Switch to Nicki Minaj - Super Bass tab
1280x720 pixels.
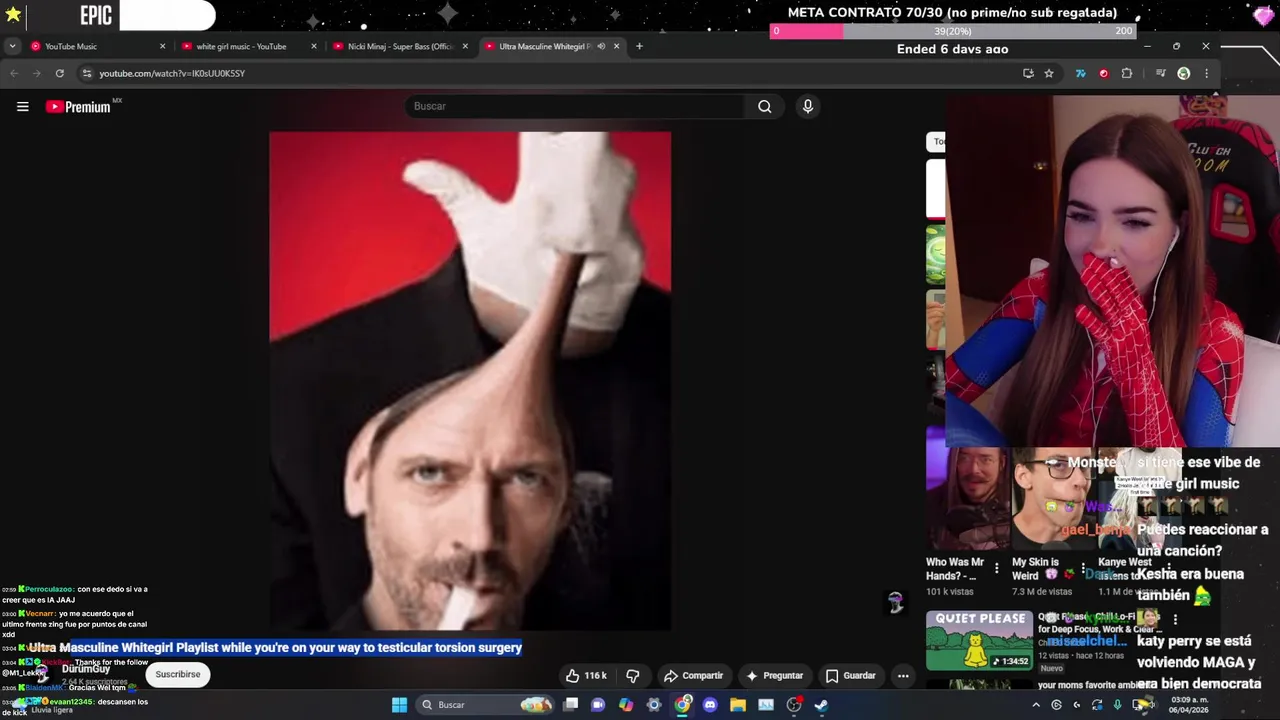(x=399, y=46)
